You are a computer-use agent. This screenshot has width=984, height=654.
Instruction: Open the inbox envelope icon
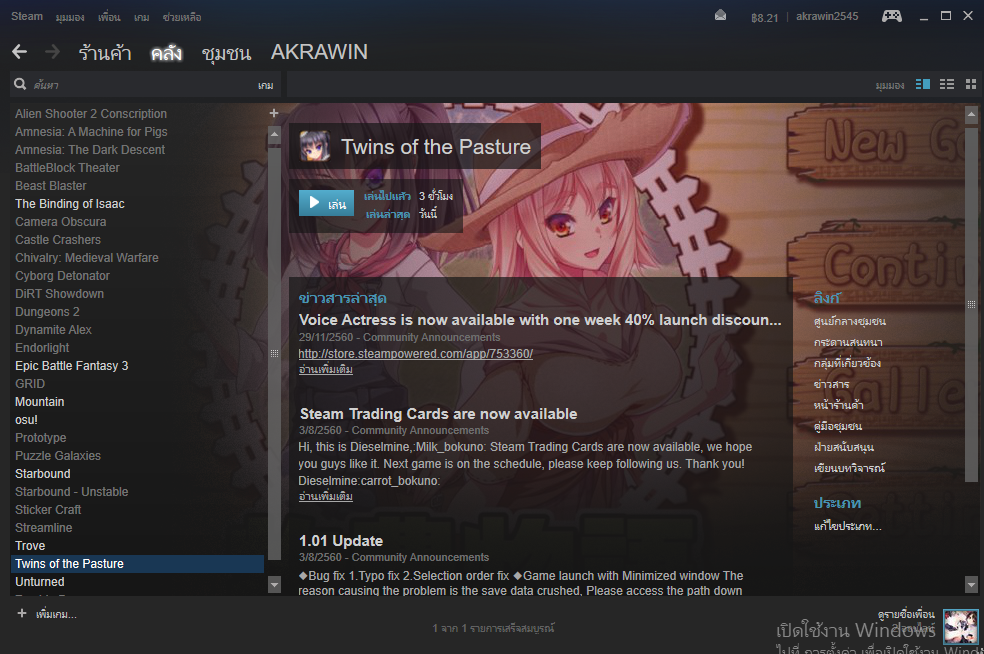click(720, 16)
